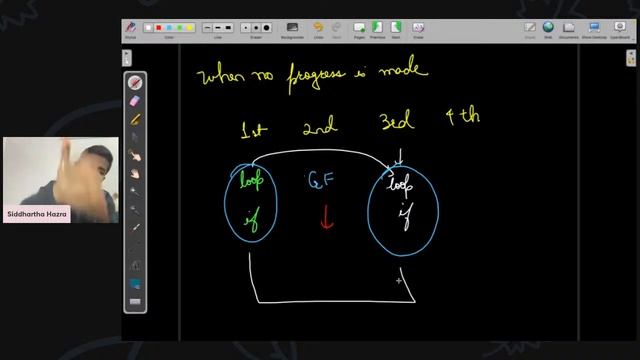Go to the Previous page
The height and width of the screenshot is (360, 640).
tap(377, 30)
